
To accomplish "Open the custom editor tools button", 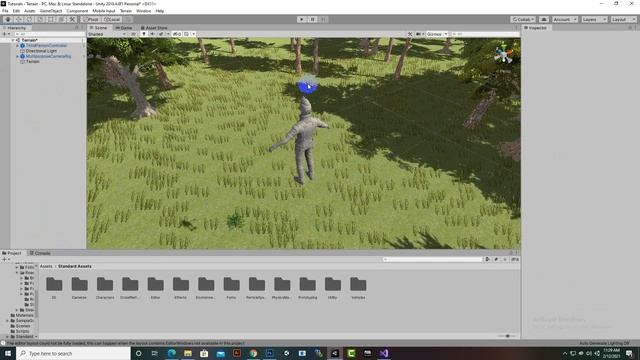I will click(72, 19).
